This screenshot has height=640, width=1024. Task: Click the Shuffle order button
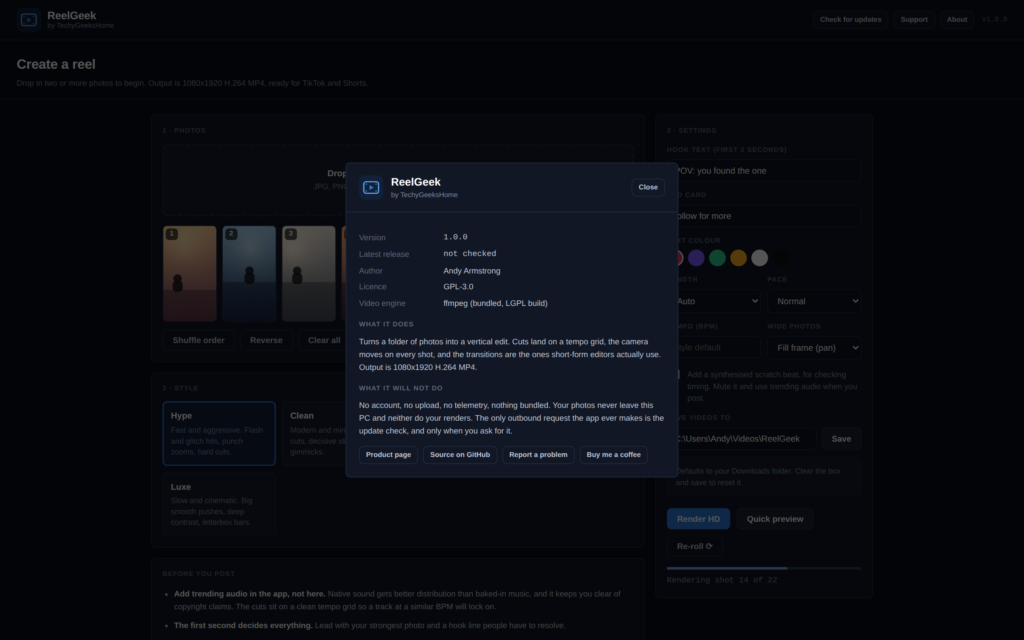pyautogui.click(x=199, y=340)
